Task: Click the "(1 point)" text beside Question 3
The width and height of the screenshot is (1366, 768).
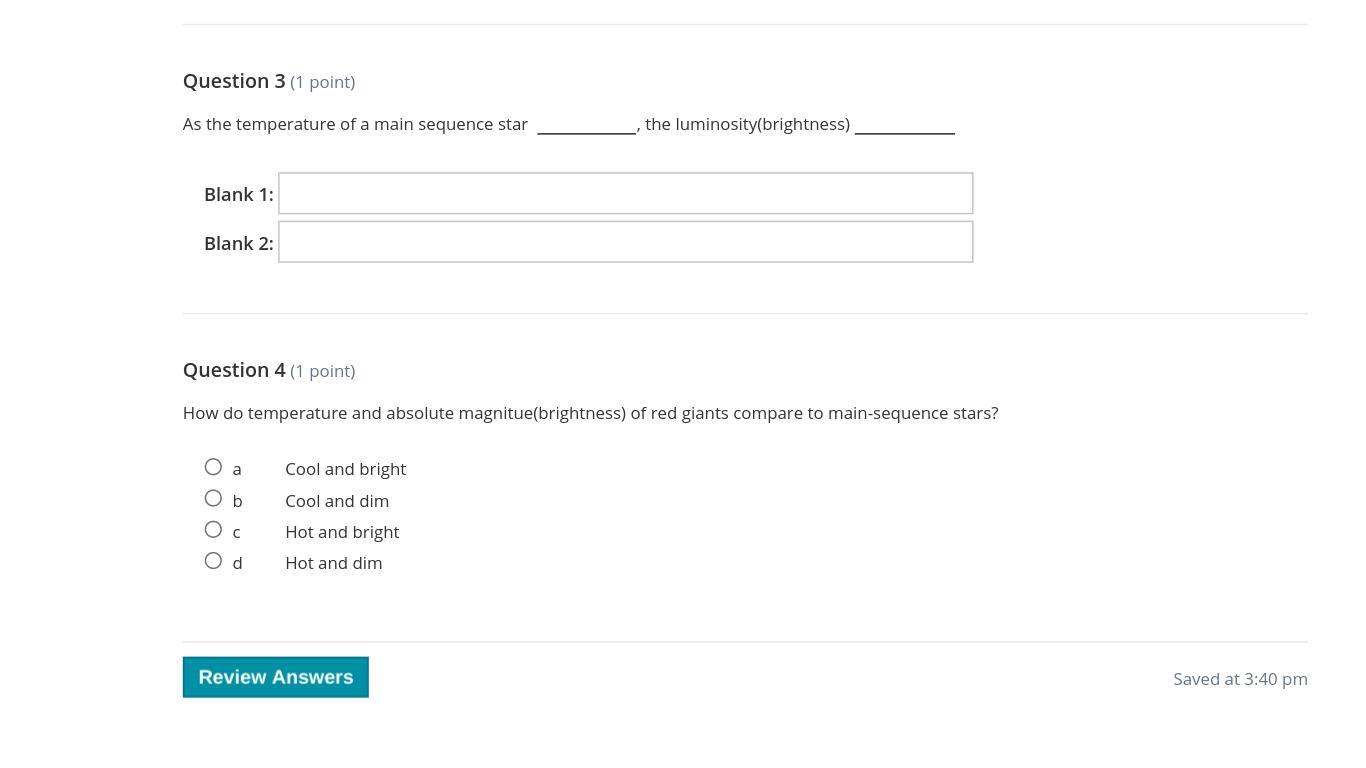Action: 322,82
